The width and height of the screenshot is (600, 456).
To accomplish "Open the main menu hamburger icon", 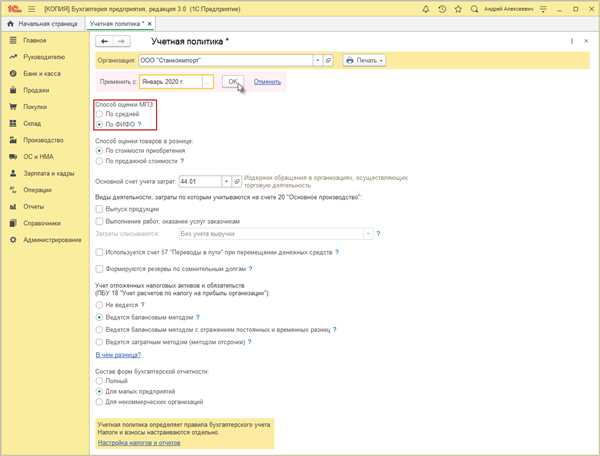I will 32,9.
